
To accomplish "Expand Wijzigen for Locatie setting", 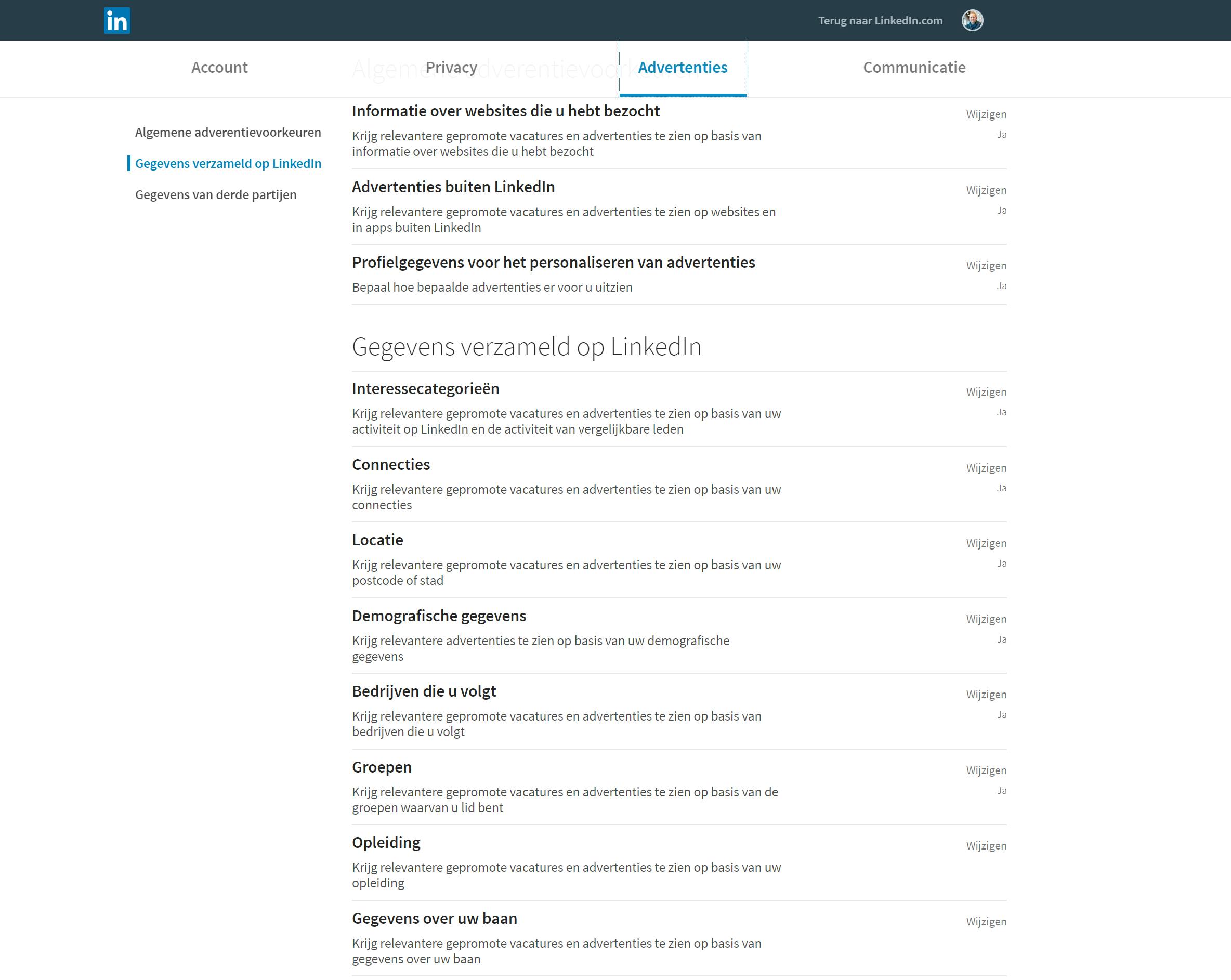I will point(986,543).
